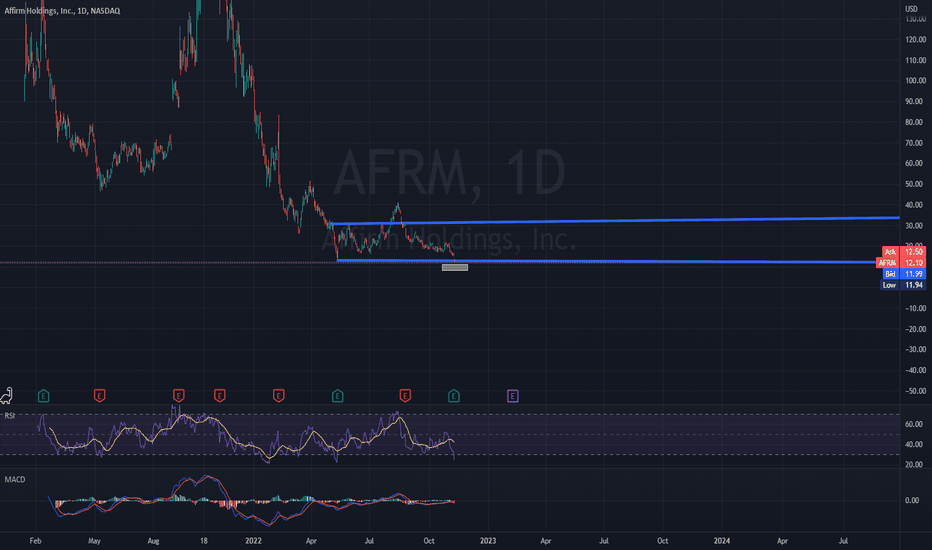Click the AFRM 12.10 last price label

click(x=901, y=263)
